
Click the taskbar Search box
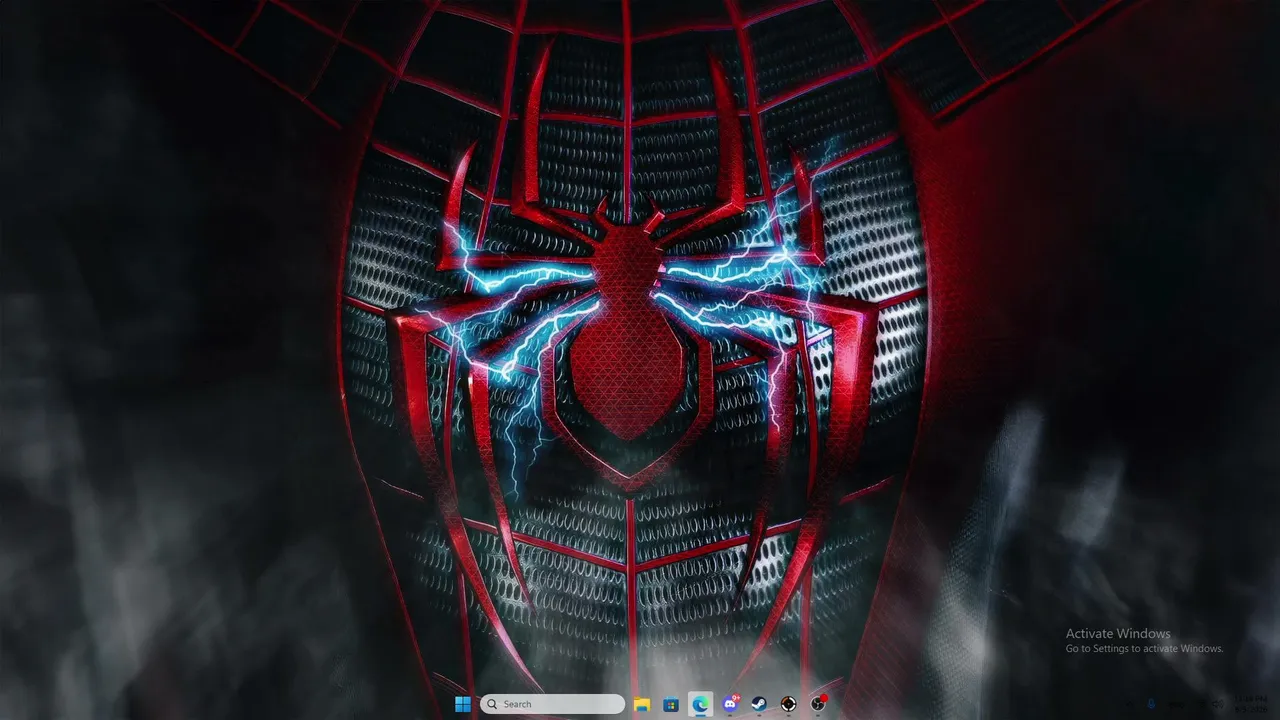[x=552, y=704]
